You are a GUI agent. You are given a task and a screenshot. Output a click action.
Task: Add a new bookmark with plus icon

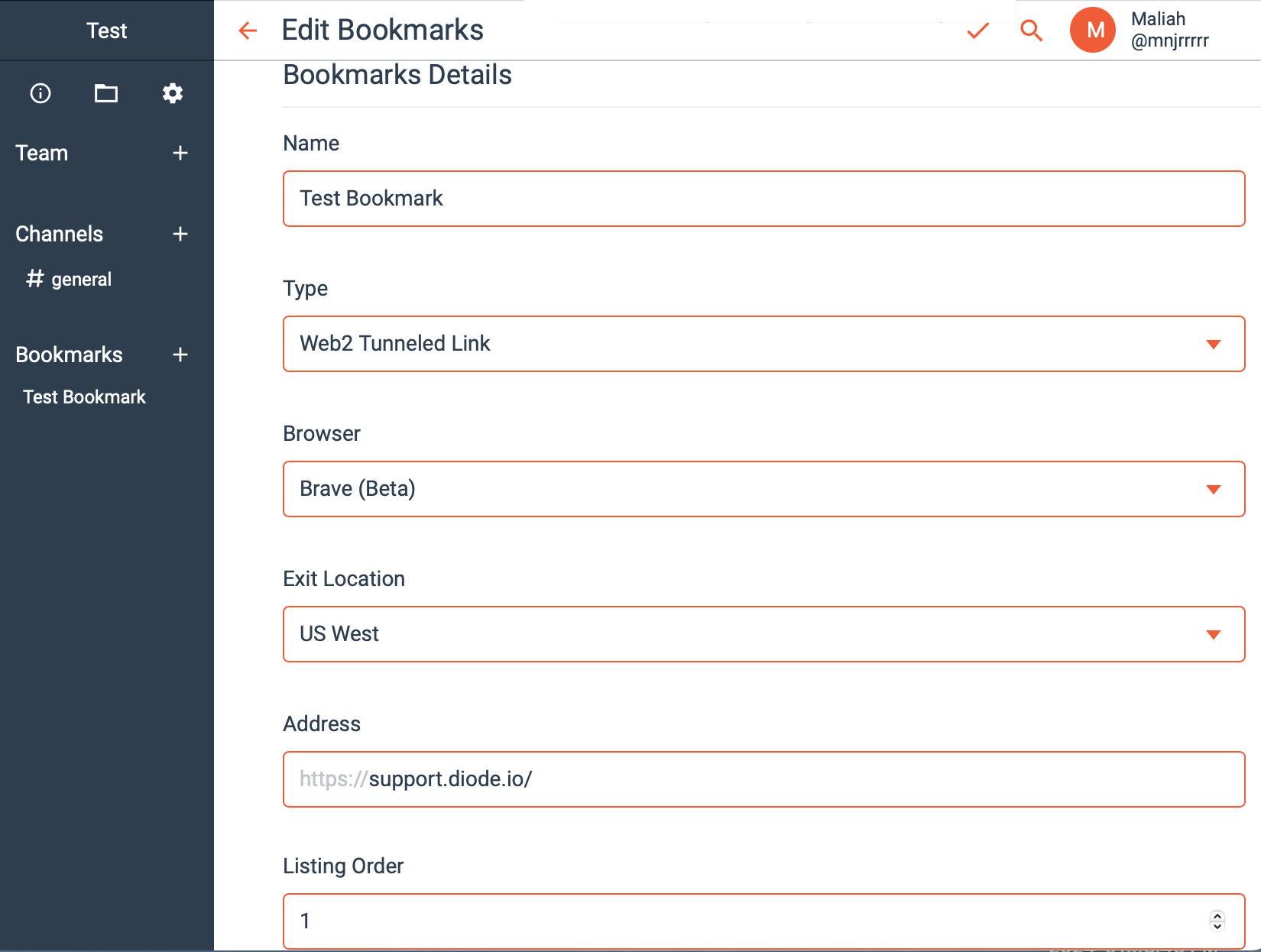pos(180,355)
